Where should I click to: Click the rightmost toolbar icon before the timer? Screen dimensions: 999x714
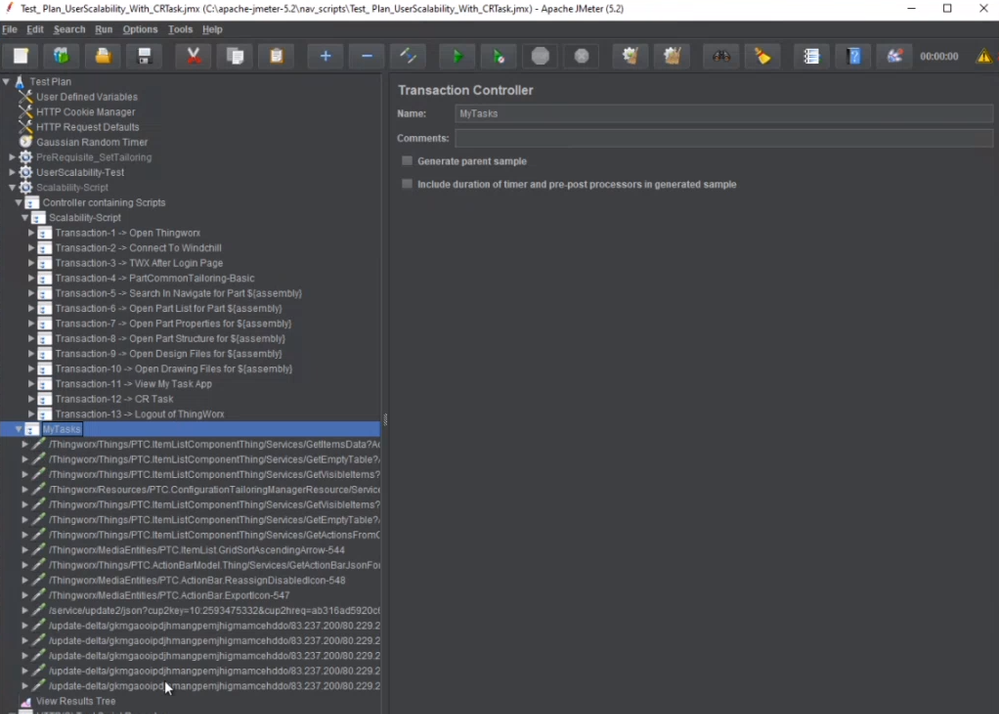[x=895, y=56]
